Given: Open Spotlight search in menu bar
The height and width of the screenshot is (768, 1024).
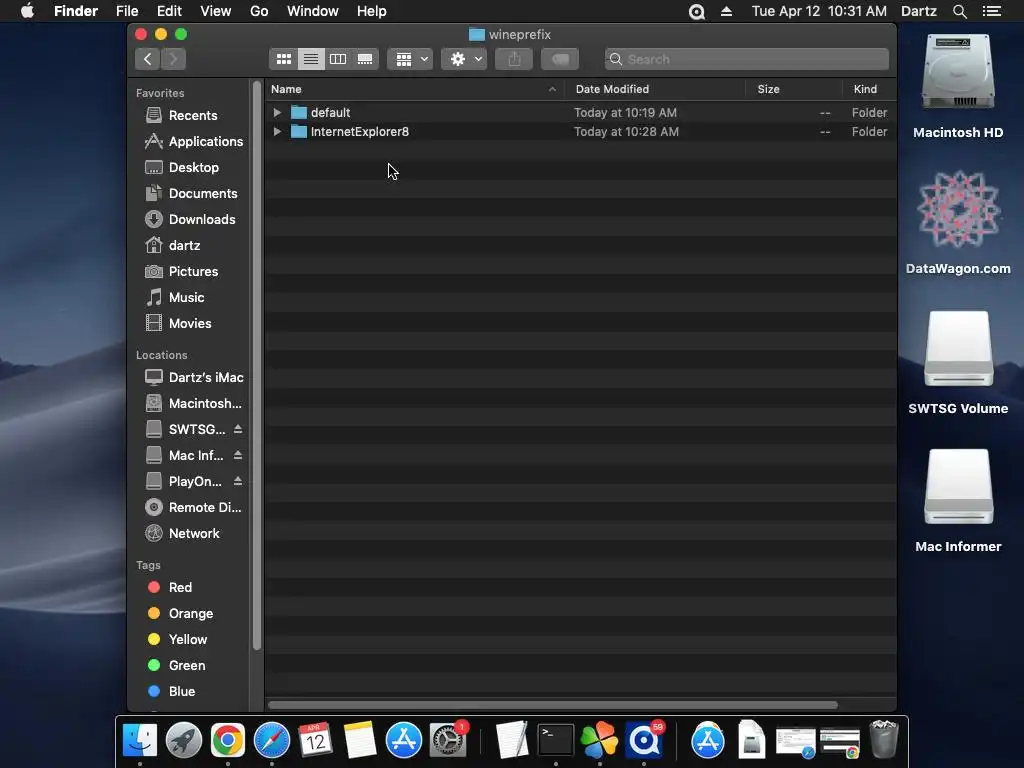Looking at the screenshot, I should pos(959,11).
